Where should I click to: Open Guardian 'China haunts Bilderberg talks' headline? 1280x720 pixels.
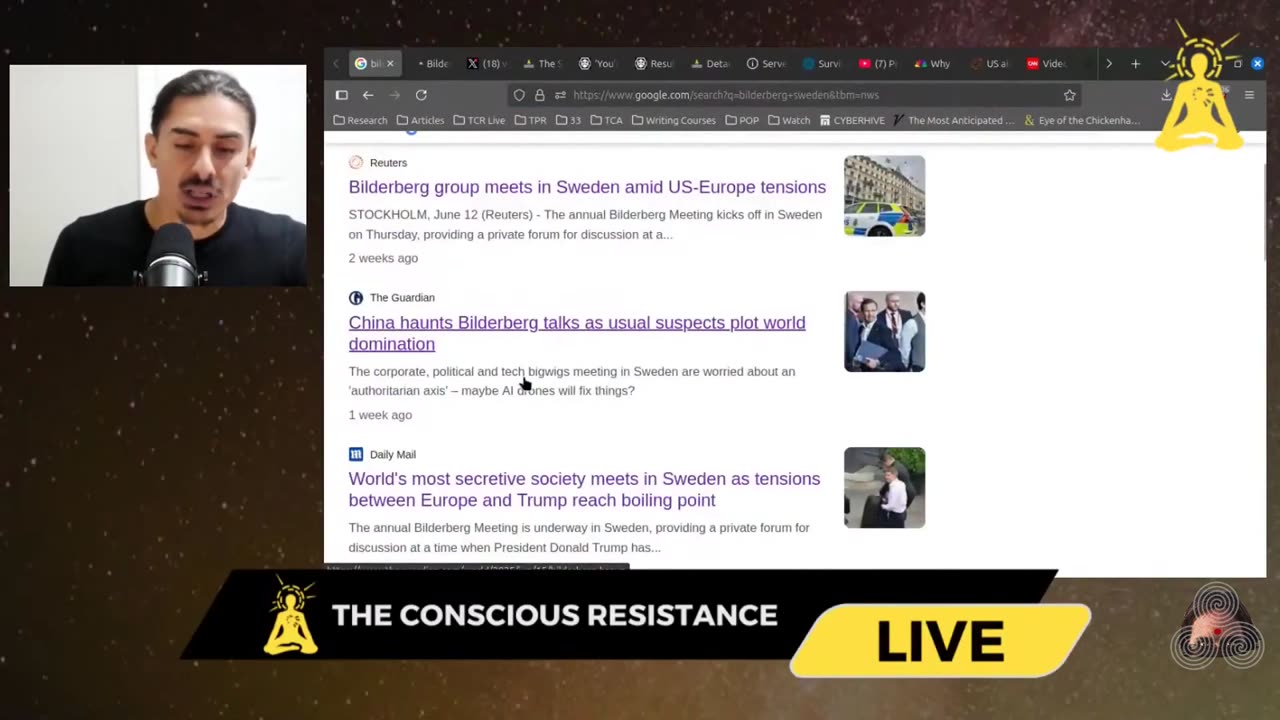coord(577,333)
